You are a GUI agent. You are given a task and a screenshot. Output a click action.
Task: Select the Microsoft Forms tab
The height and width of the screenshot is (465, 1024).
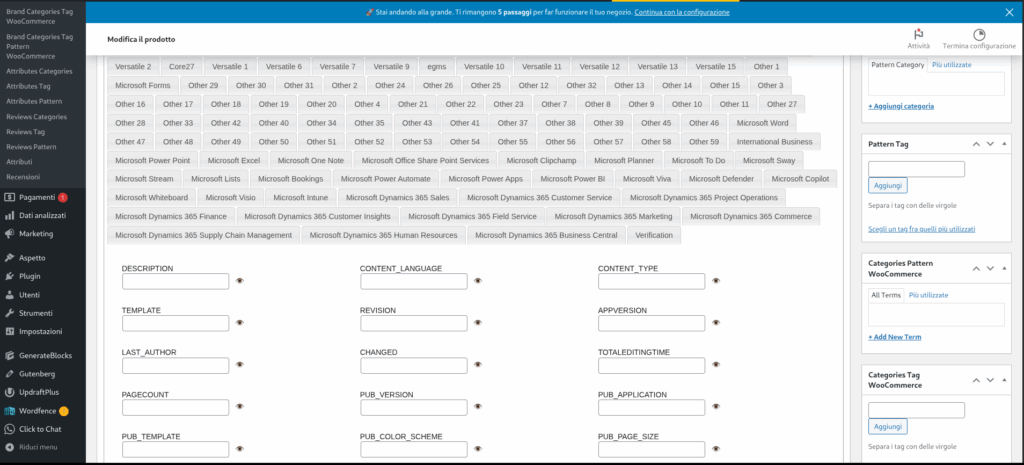[x=142, y=86]
